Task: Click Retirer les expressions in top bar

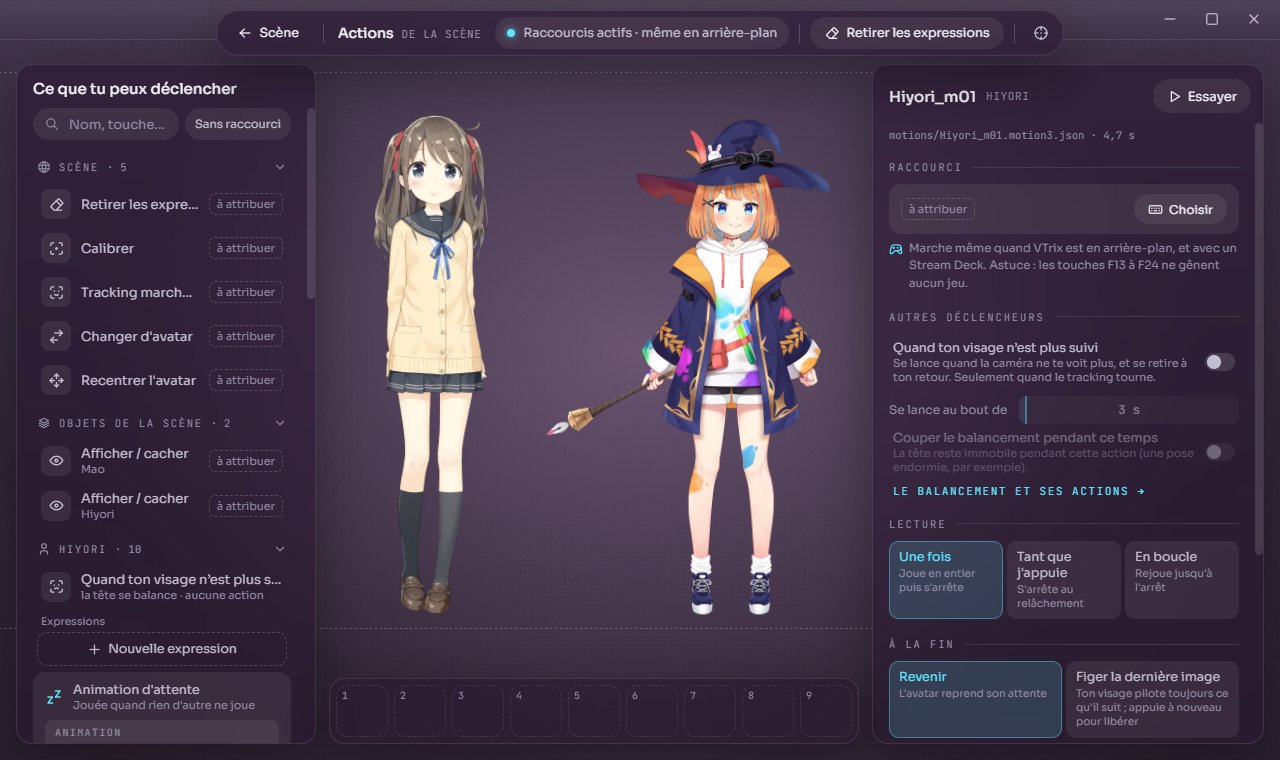Action: pyautogui.click(x=907, y=33)
